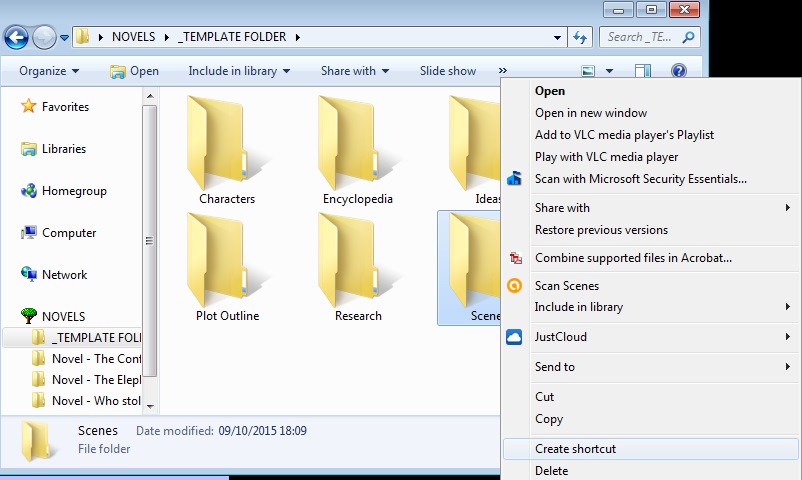The image size is (802, 480).
Task: Click the Open toolbar button
Action: pos(135,71)
